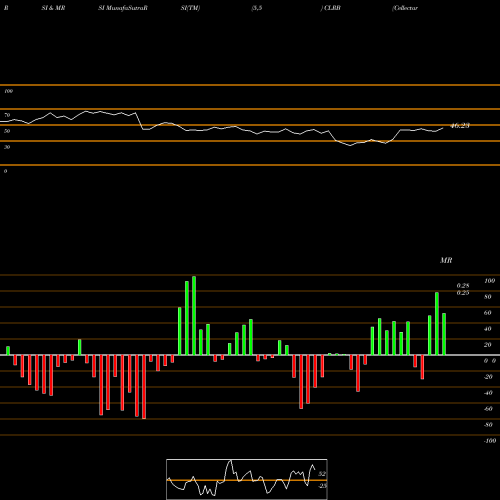Viewport: 500px width, 500px height.
Task: Click the 40 label on MR axis
Action: 487,329
